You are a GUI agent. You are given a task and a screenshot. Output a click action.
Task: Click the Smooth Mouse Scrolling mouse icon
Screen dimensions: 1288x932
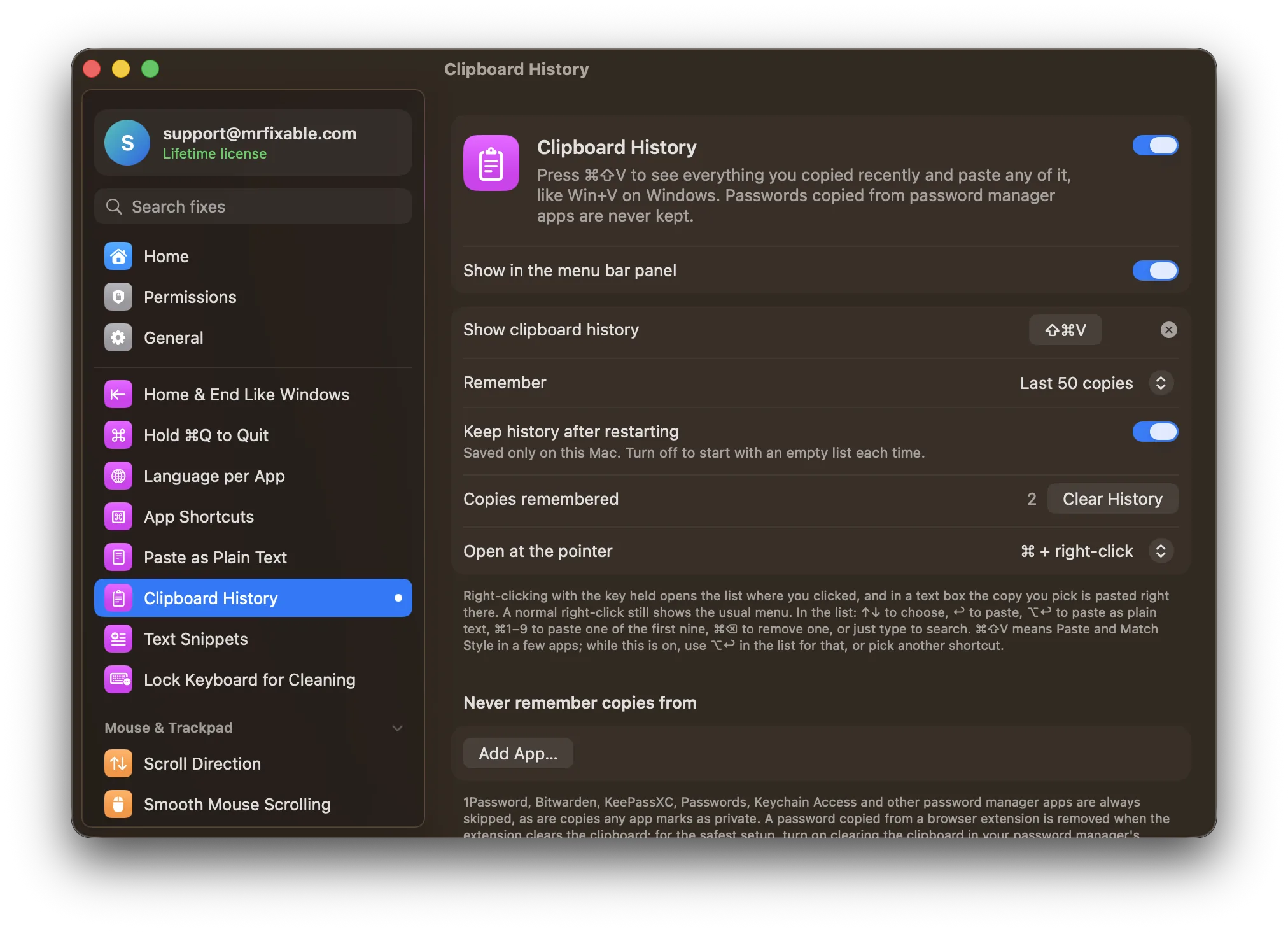pyautogui.click(x=118, y=804)
